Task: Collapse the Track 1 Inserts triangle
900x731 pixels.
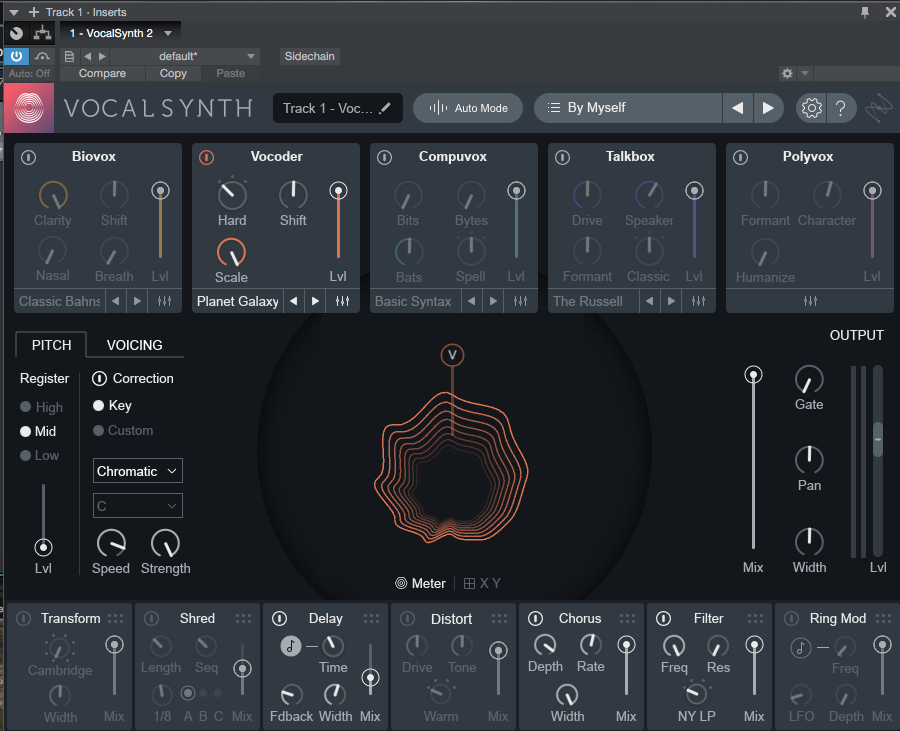Action: pyautogui.click(x=14, y=12)
